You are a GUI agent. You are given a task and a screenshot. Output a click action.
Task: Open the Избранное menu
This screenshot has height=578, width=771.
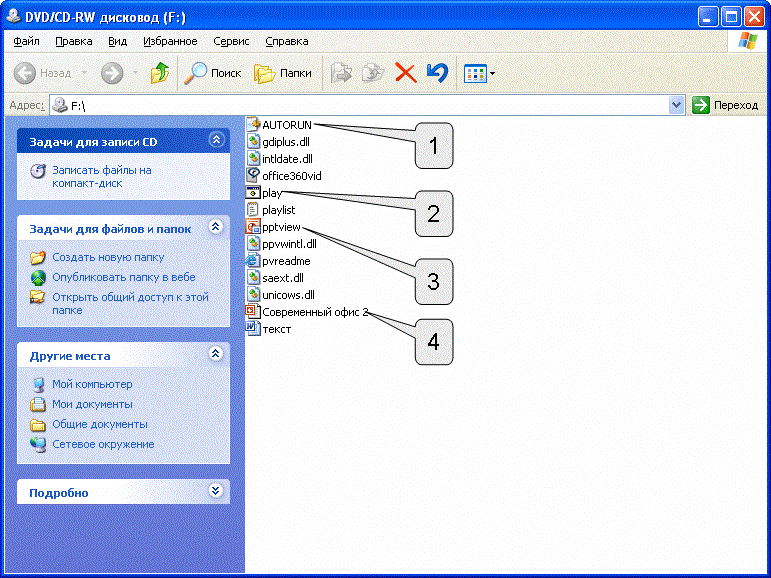pyautogui.click(x=170, y=41)
